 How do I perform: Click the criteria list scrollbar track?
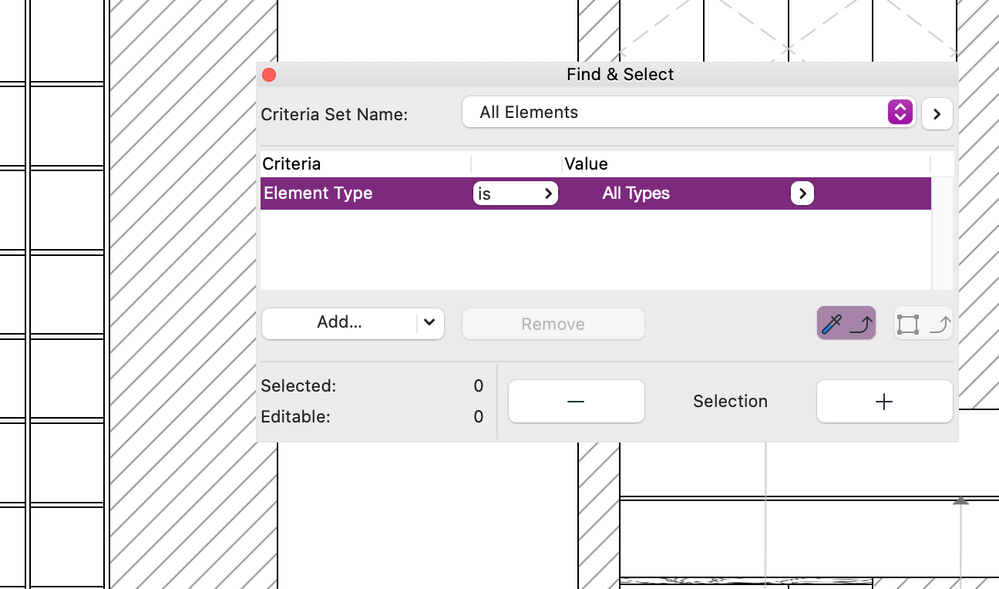click(x=942, y=240)
